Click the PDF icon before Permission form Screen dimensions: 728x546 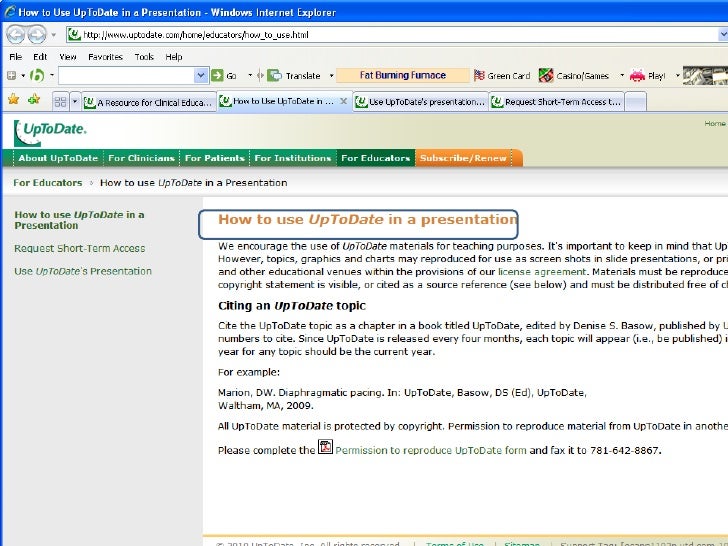325,447
